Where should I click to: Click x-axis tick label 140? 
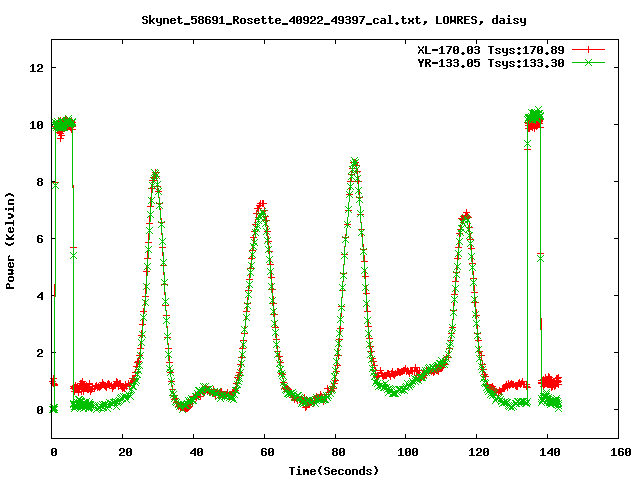pos(549,452)
